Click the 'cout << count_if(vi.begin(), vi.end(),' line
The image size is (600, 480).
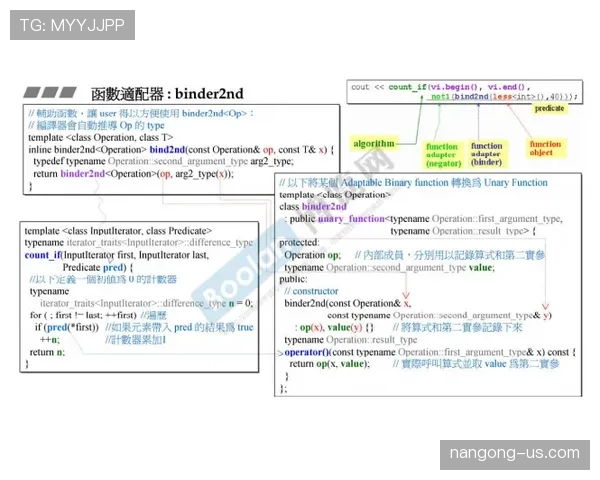[x=440, y=87]
